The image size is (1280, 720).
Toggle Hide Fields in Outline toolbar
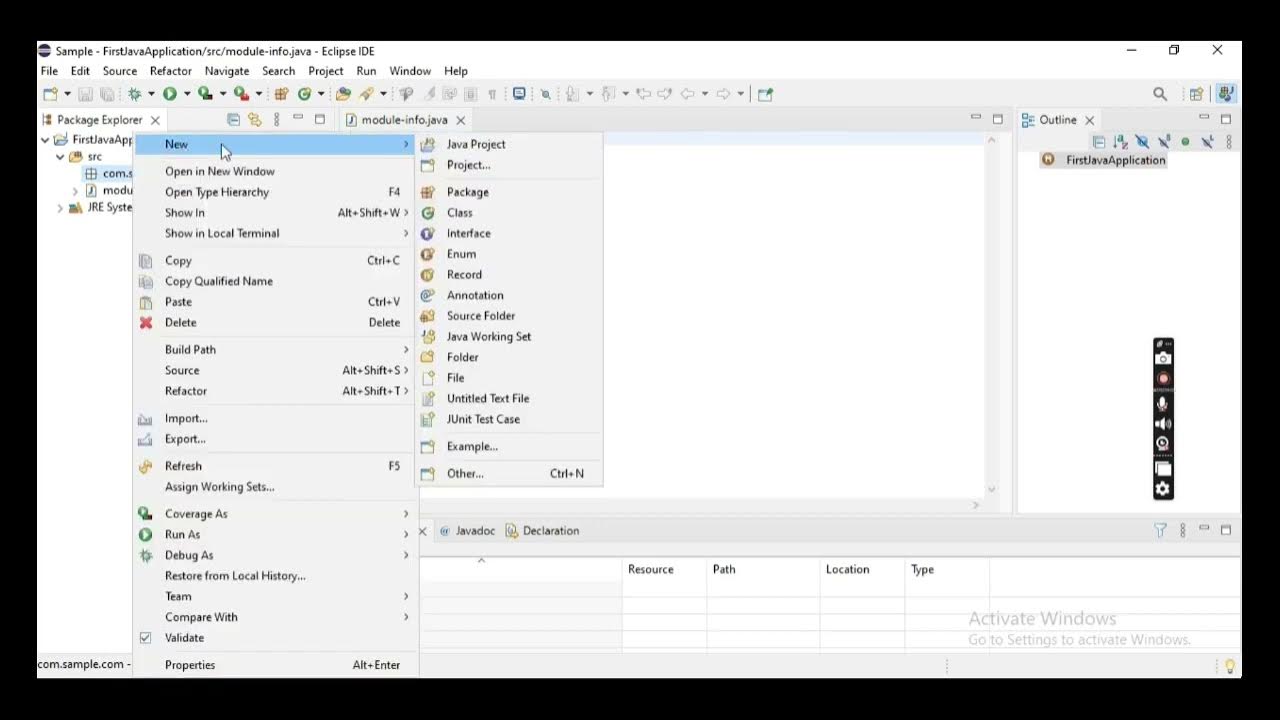[1142, 142]
